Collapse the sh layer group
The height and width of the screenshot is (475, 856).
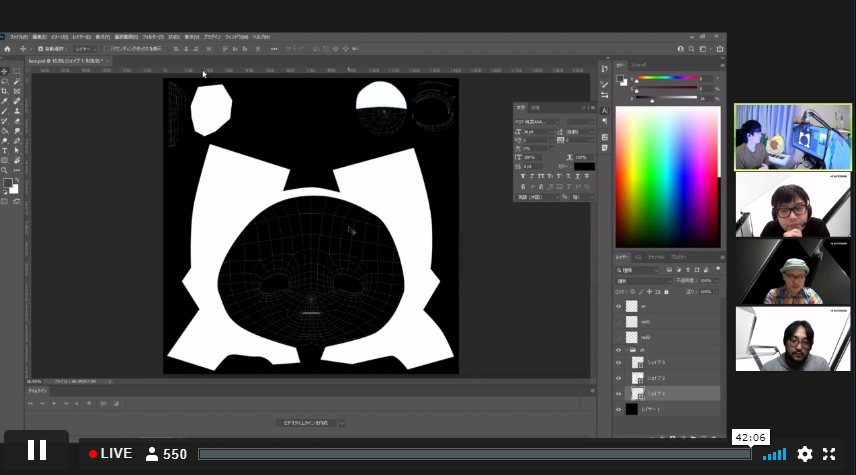pyautogui.click(x=626, y=350)
